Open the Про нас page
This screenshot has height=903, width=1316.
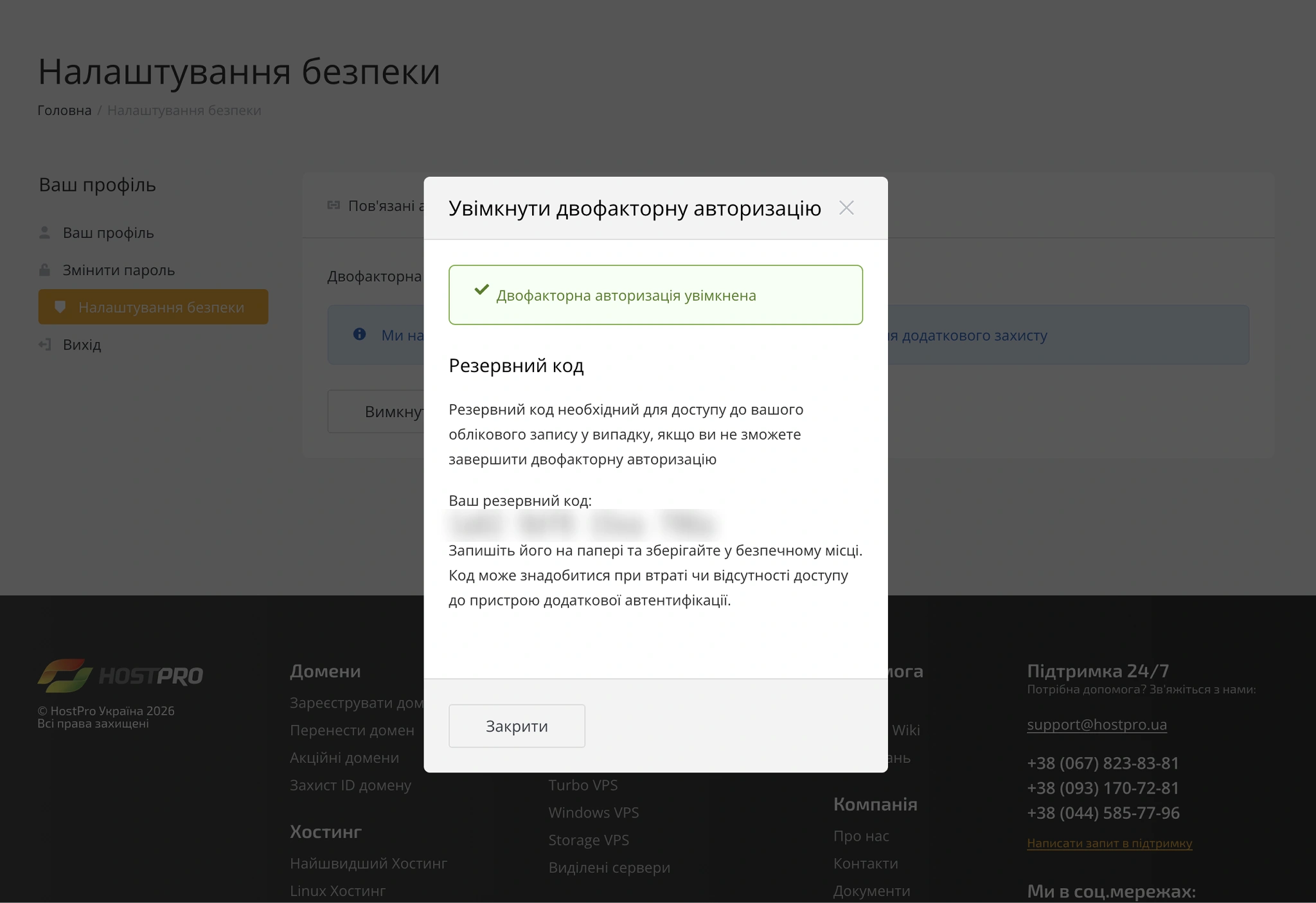click(x=861, y=836)
